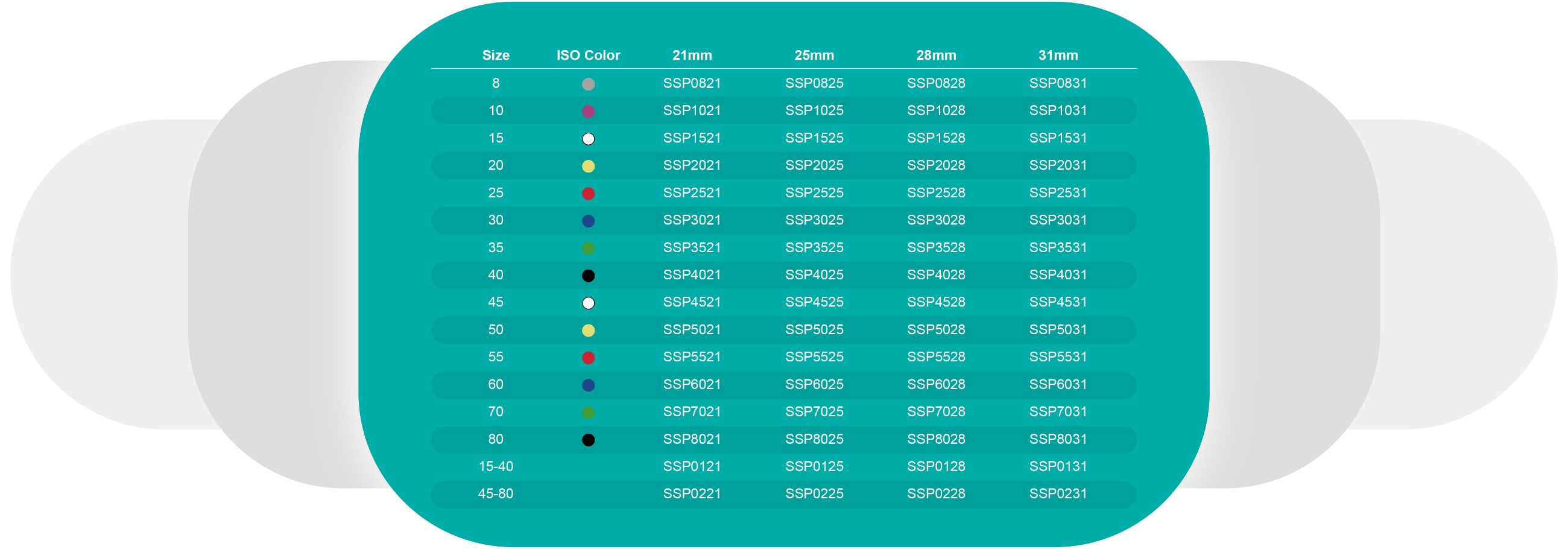The width and height of the screenshot is (1568, 549).
Task: Click the 31mm column header
Action: 1058,56
